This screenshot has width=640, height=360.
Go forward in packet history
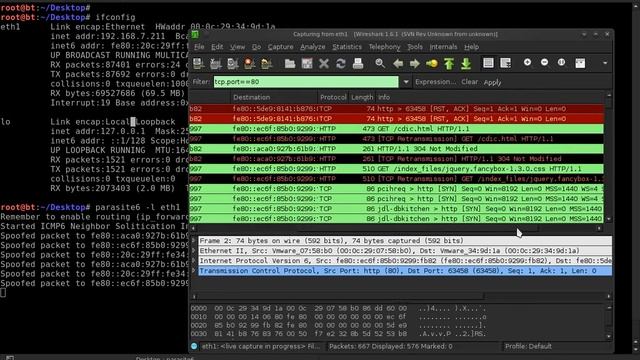pyautogui.click(x=415, y=63)
